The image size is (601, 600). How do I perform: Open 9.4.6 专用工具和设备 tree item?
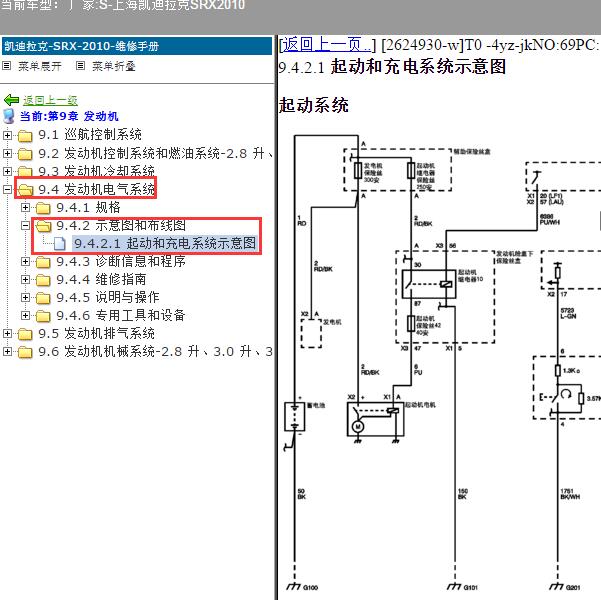tap(121, 316)
